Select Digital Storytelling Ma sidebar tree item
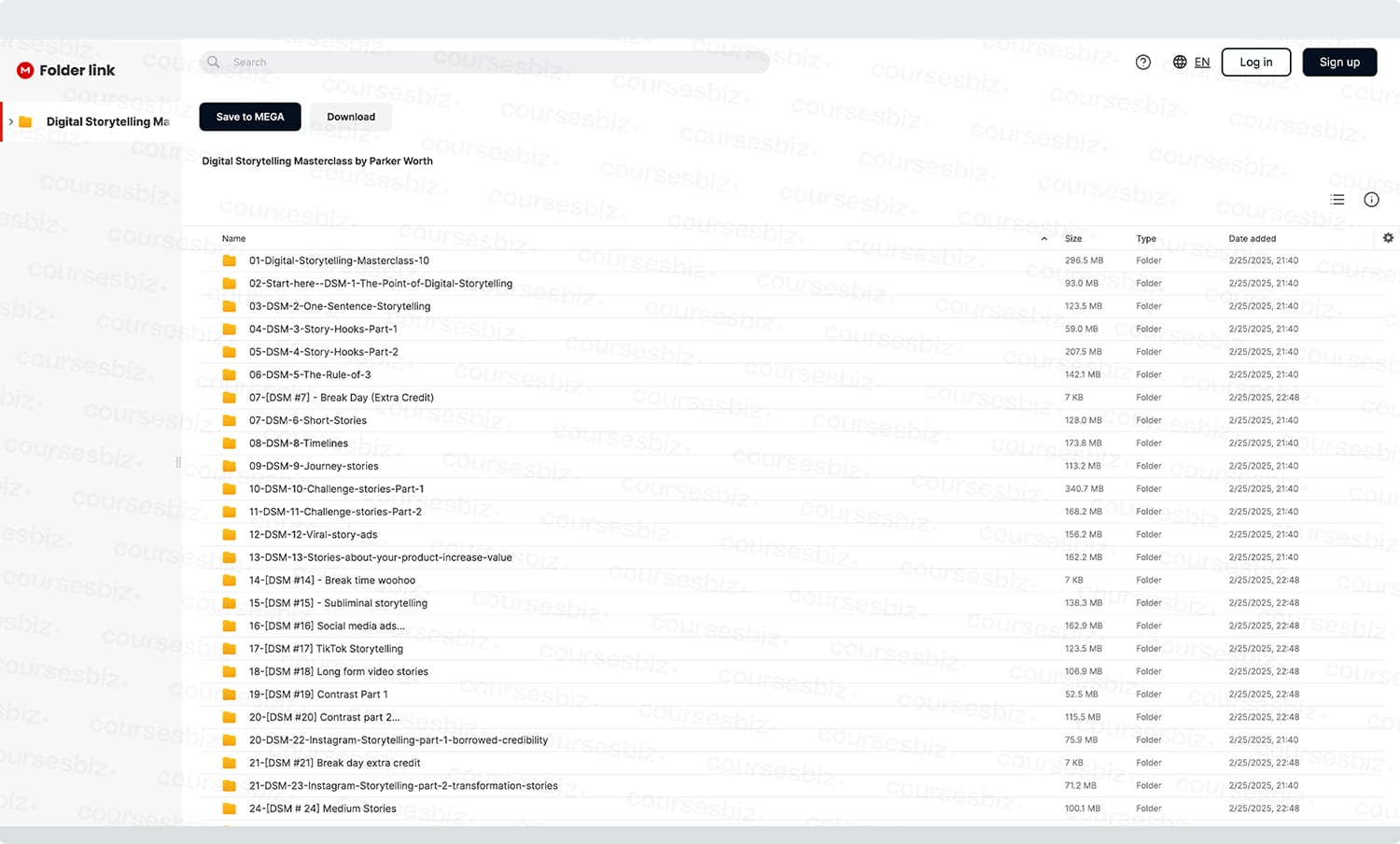The width and height of the screenshot is (1400, 844). [91, 121]
